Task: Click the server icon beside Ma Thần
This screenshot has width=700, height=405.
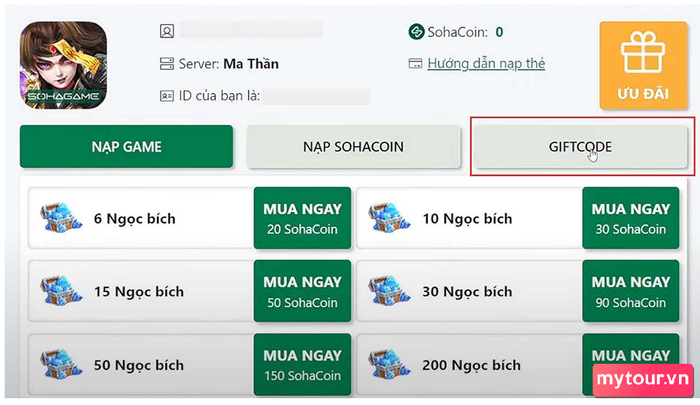Action: [167, 64]
